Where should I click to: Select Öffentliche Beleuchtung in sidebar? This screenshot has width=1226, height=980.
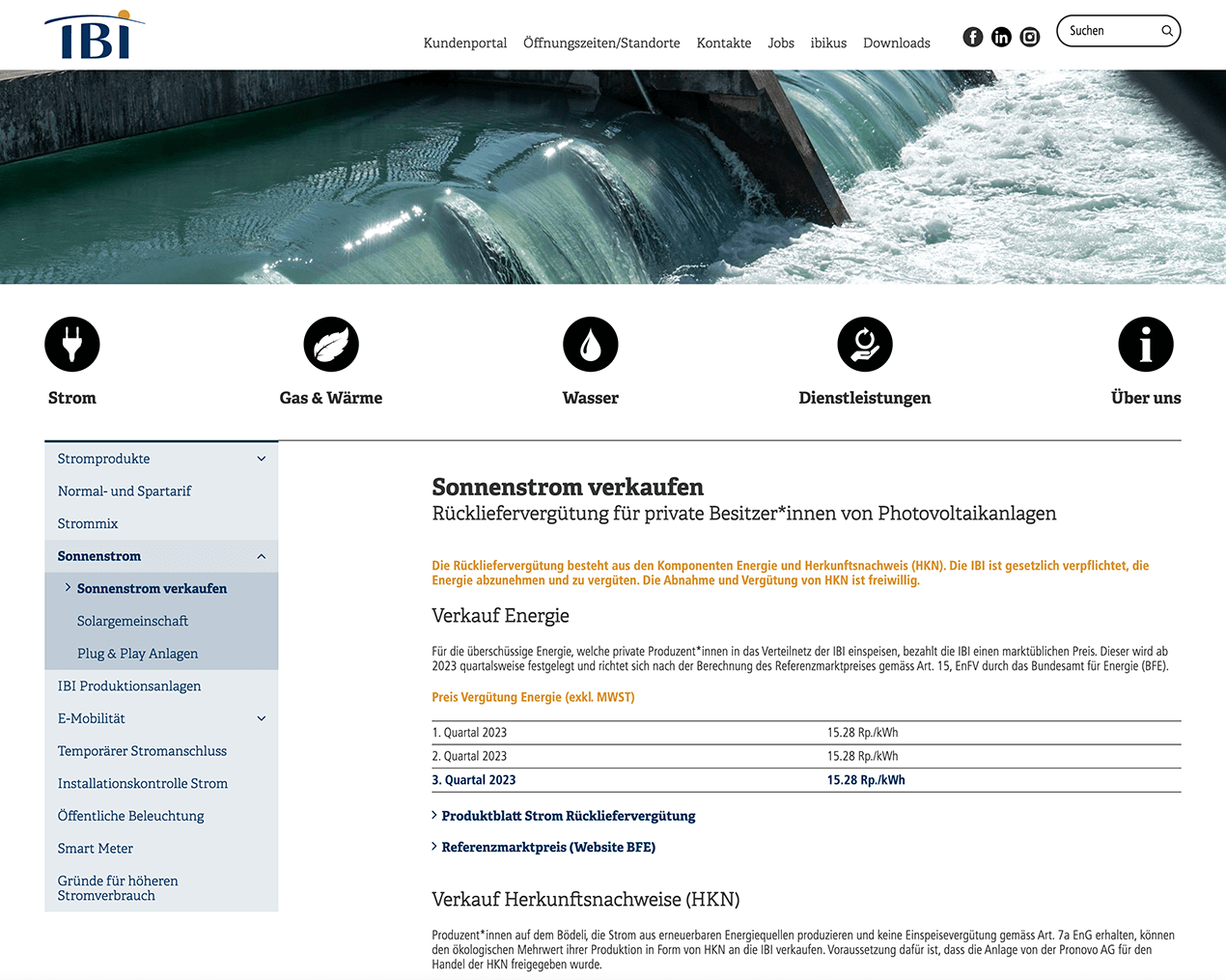tap(130, 816)
